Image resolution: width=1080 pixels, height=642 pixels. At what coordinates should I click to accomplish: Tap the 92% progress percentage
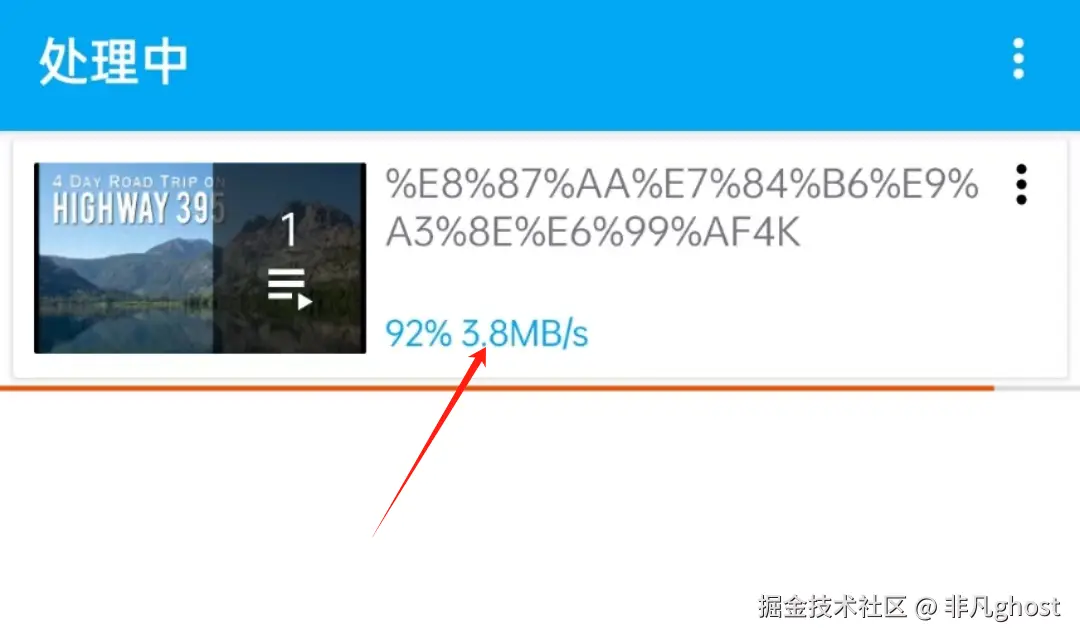click(418, 334)
